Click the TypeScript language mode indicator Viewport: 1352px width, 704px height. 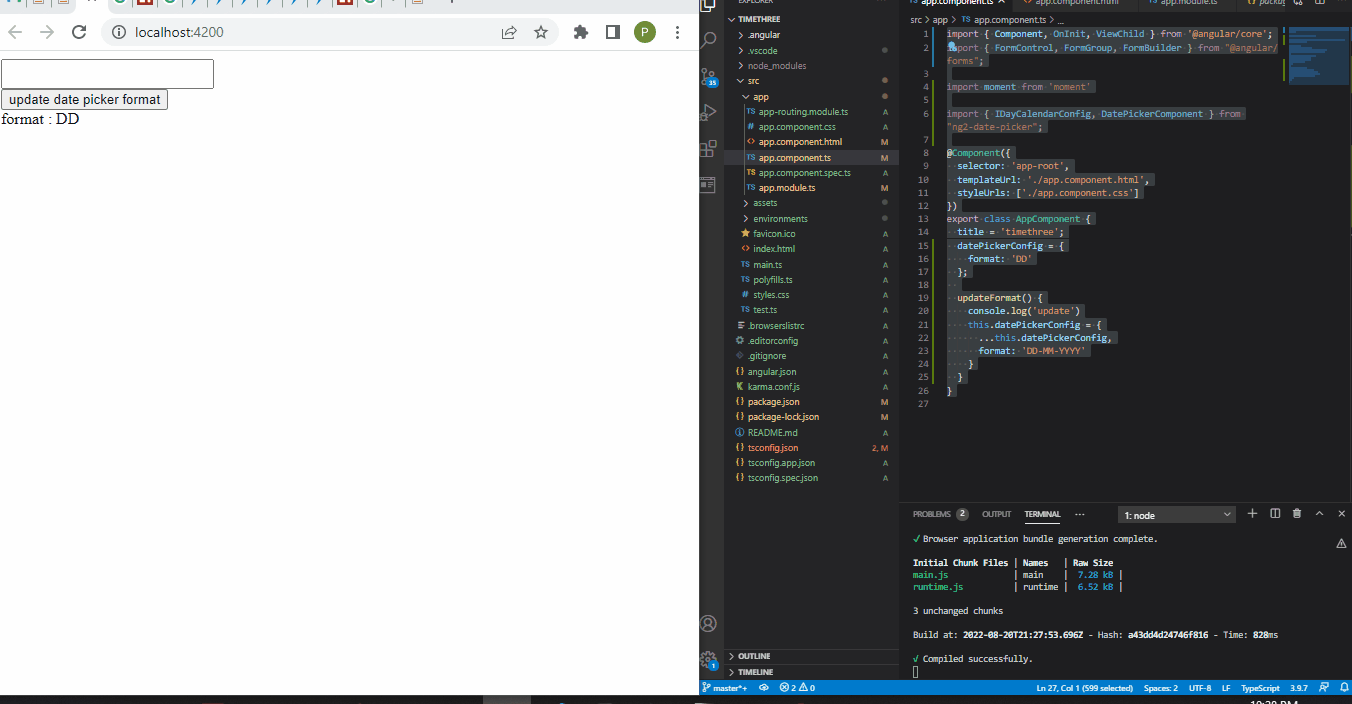1259,688
